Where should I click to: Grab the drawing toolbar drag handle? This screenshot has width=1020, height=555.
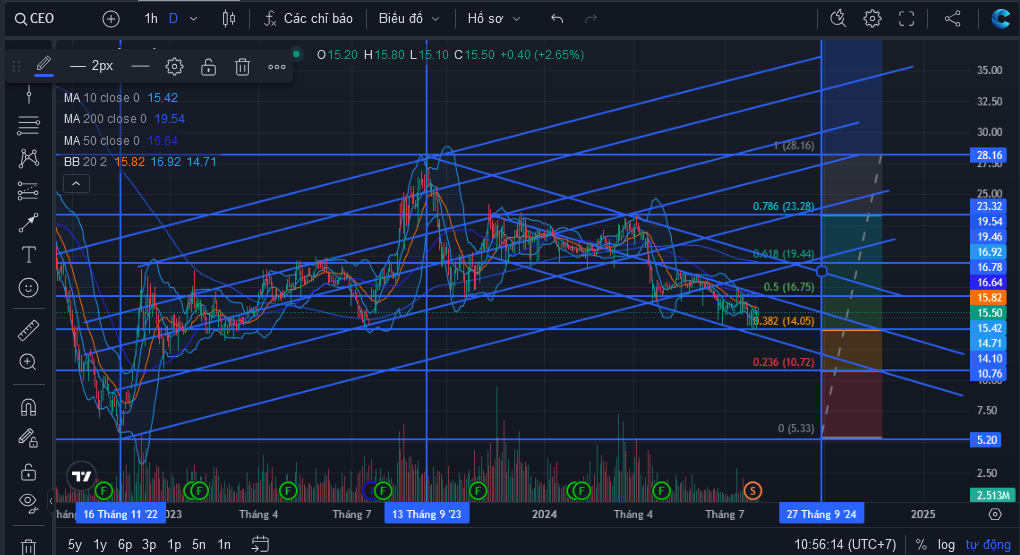point(17,66)
